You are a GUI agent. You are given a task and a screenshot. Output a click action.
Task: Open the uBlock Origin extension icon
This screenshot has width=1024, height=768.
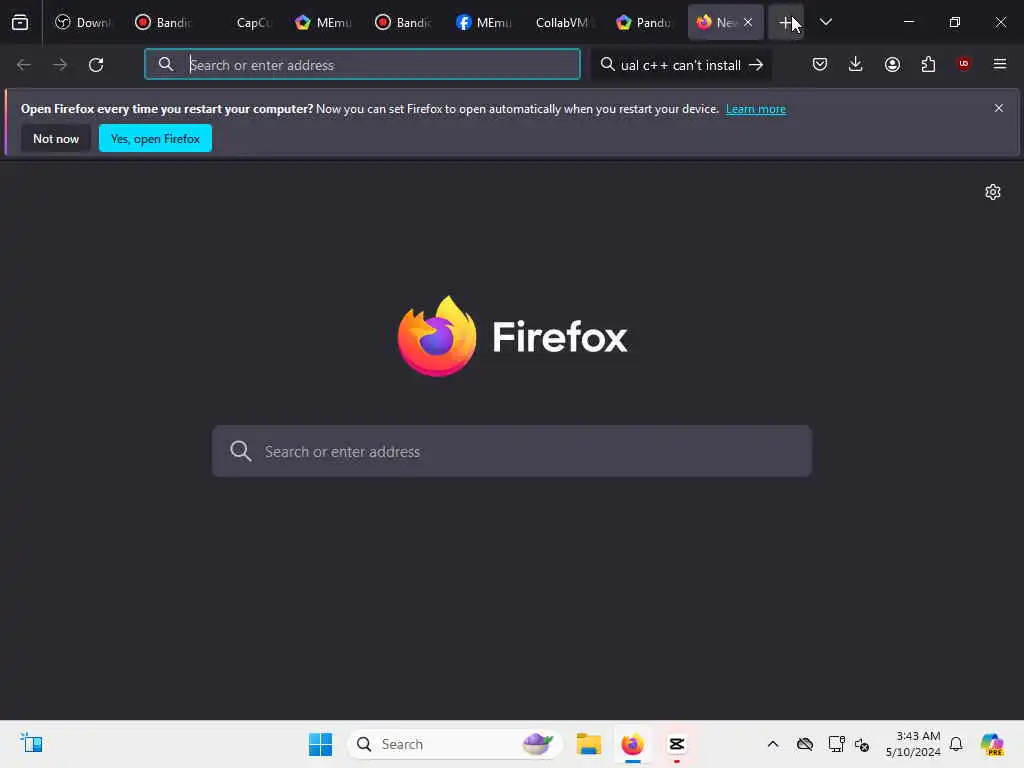pos(964,64)
